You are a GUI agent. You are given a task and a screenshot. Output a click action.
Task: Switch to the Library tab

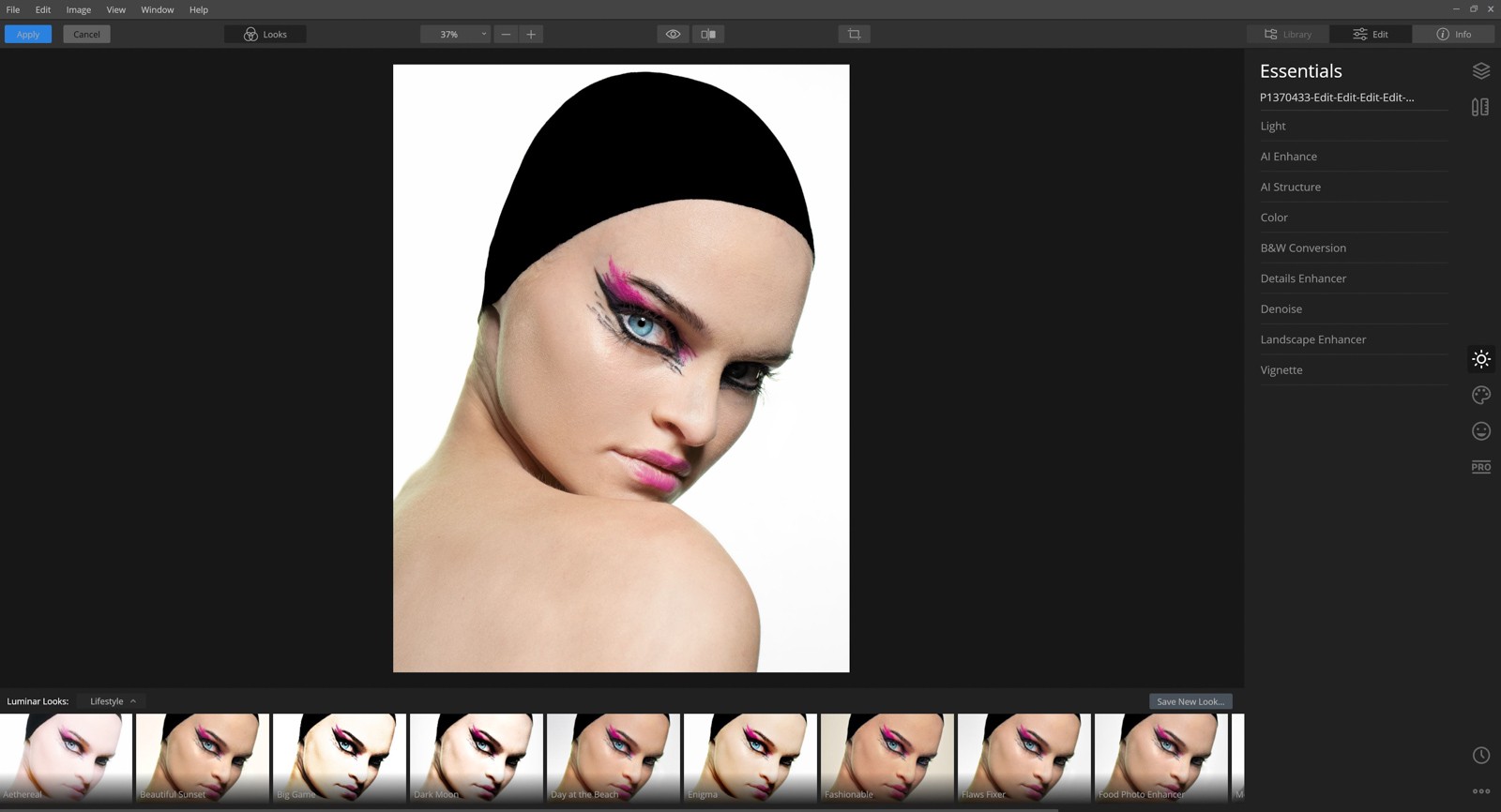click(1287, 35)
